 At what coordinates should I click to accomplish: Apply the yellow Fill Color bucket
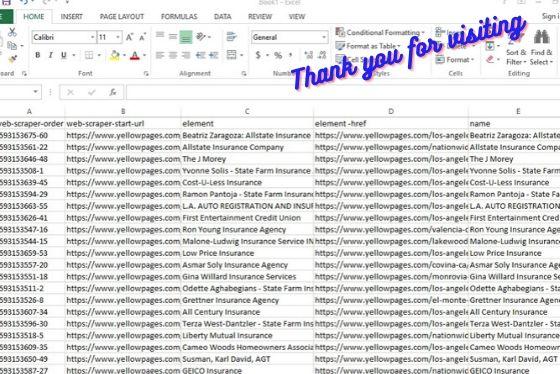[115, 55]
